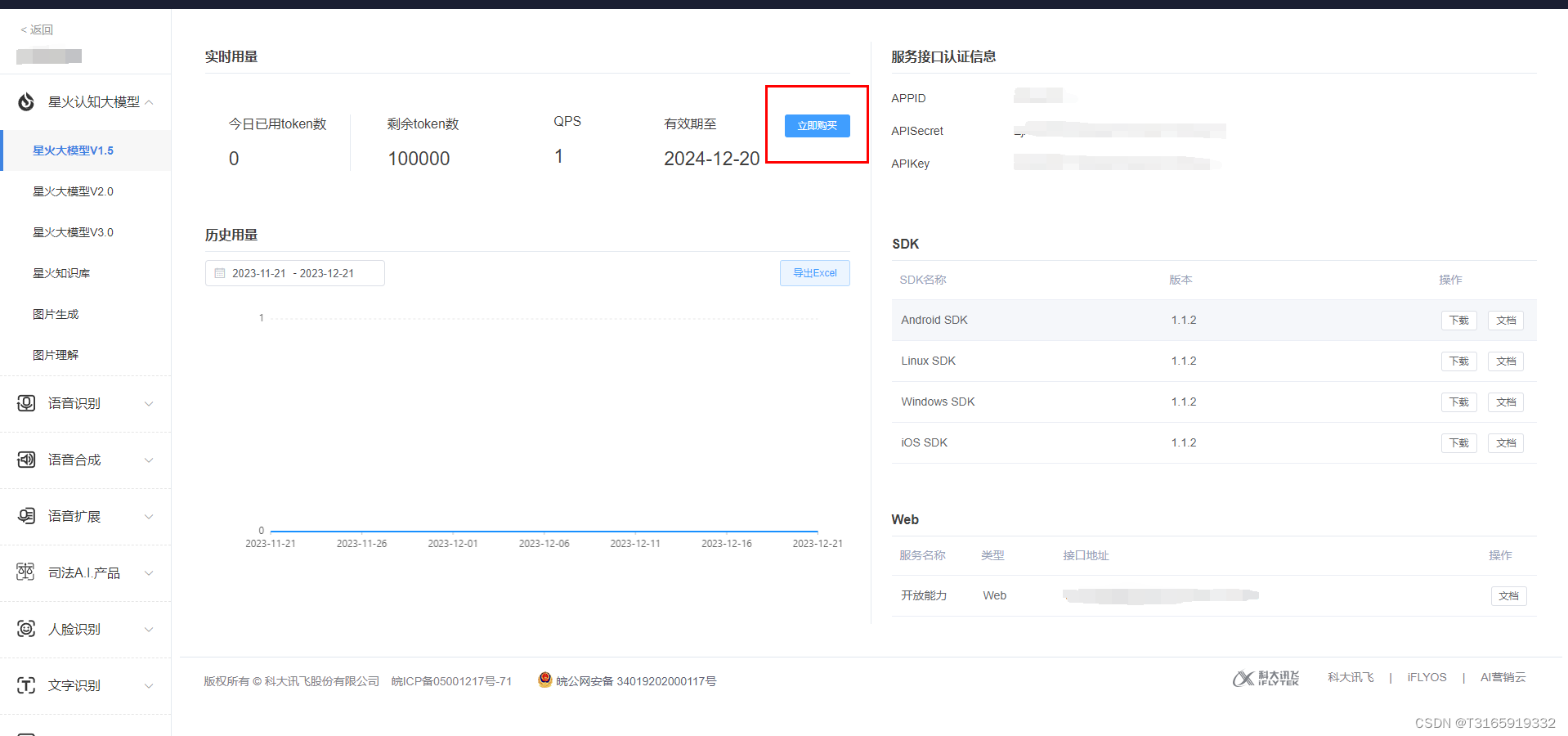Expand the 人脸识别 menu chevron

click(149, 630)
